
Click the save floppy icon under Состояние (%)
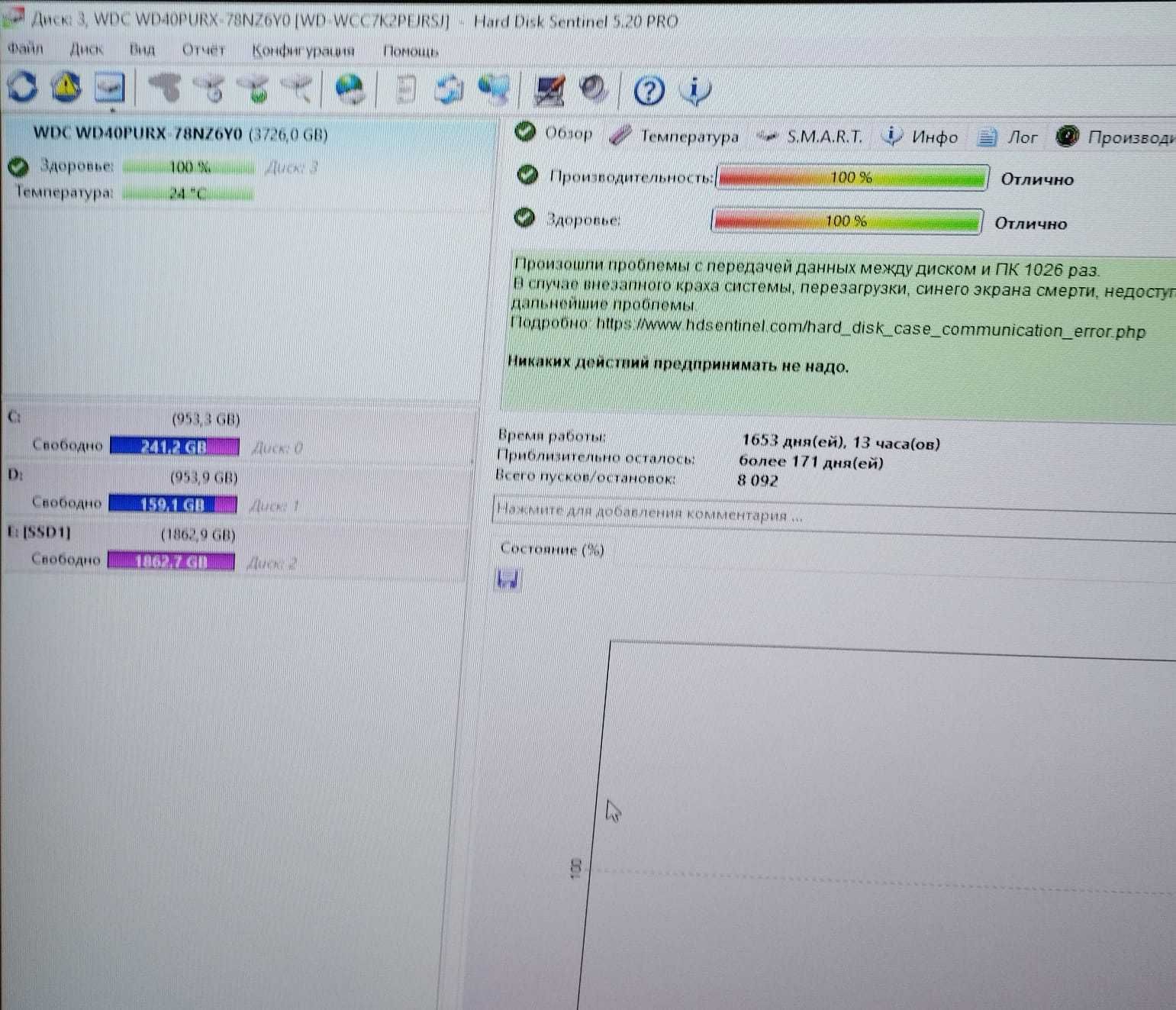point(507,579)
